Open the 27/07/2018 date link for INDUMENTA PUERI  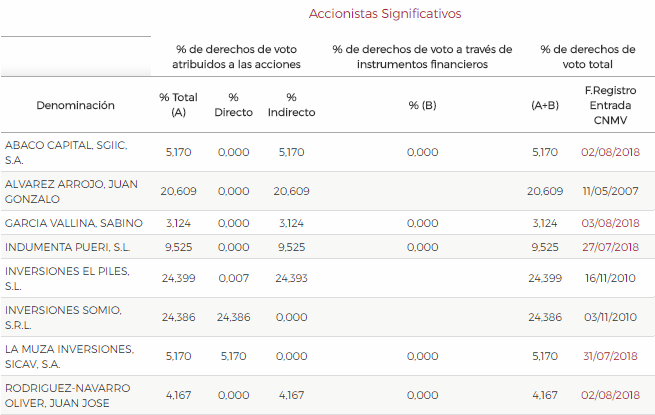tap(610, 247)
